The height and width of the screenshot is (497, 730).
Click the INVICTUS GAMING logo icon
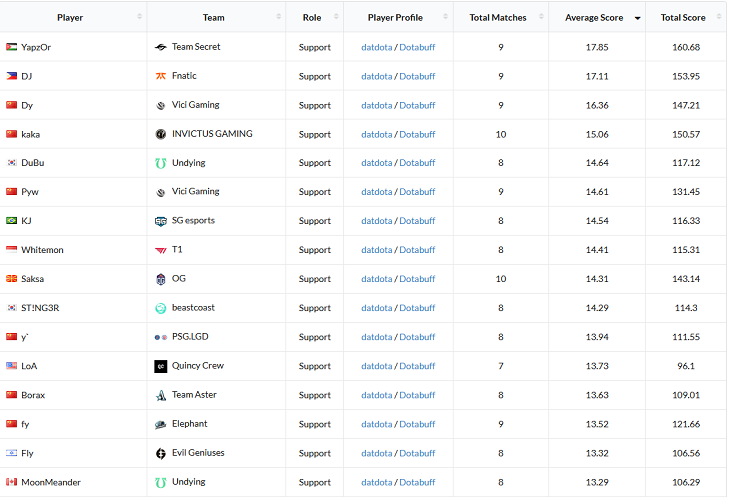tap(161, 134)
